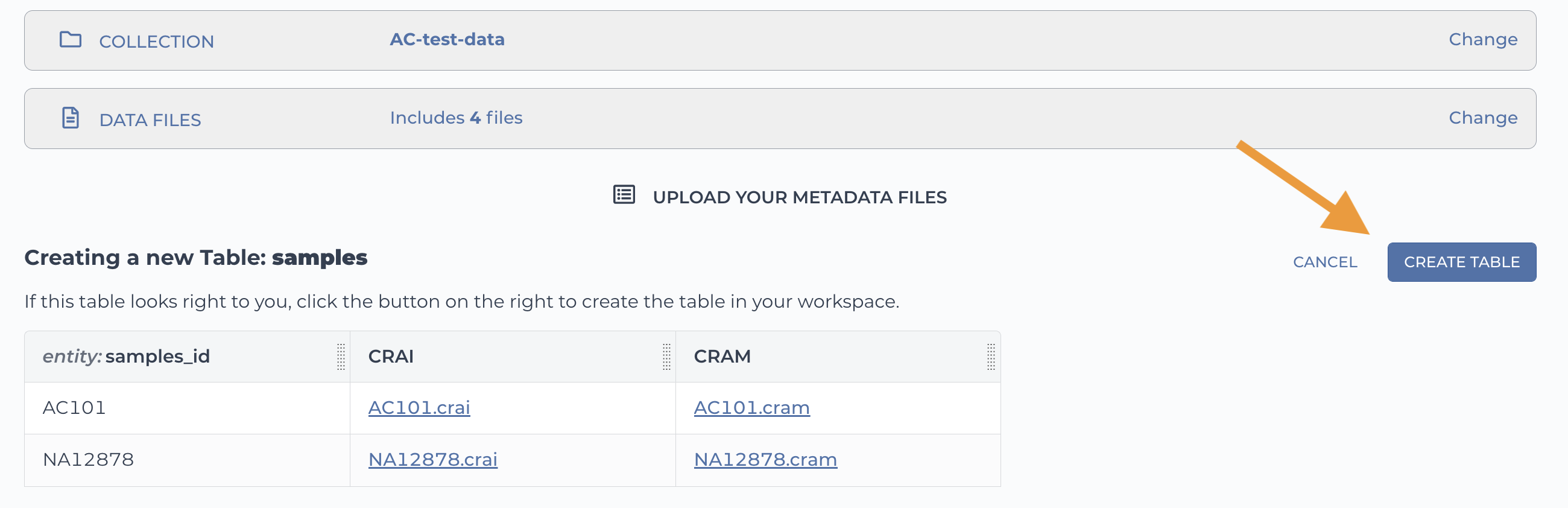Screen dimensions: 1568x508
Task: Open the AC101.crai file link
Action: (419, 407)
